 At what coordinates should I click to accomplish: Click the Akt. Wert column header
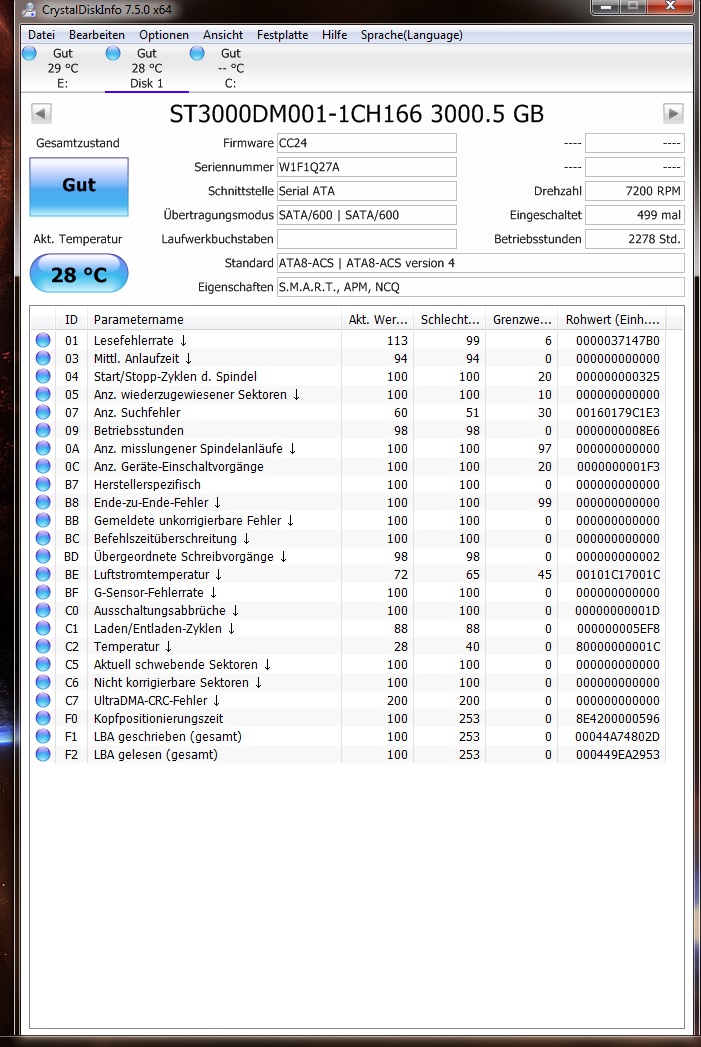[x=377, y=319]
